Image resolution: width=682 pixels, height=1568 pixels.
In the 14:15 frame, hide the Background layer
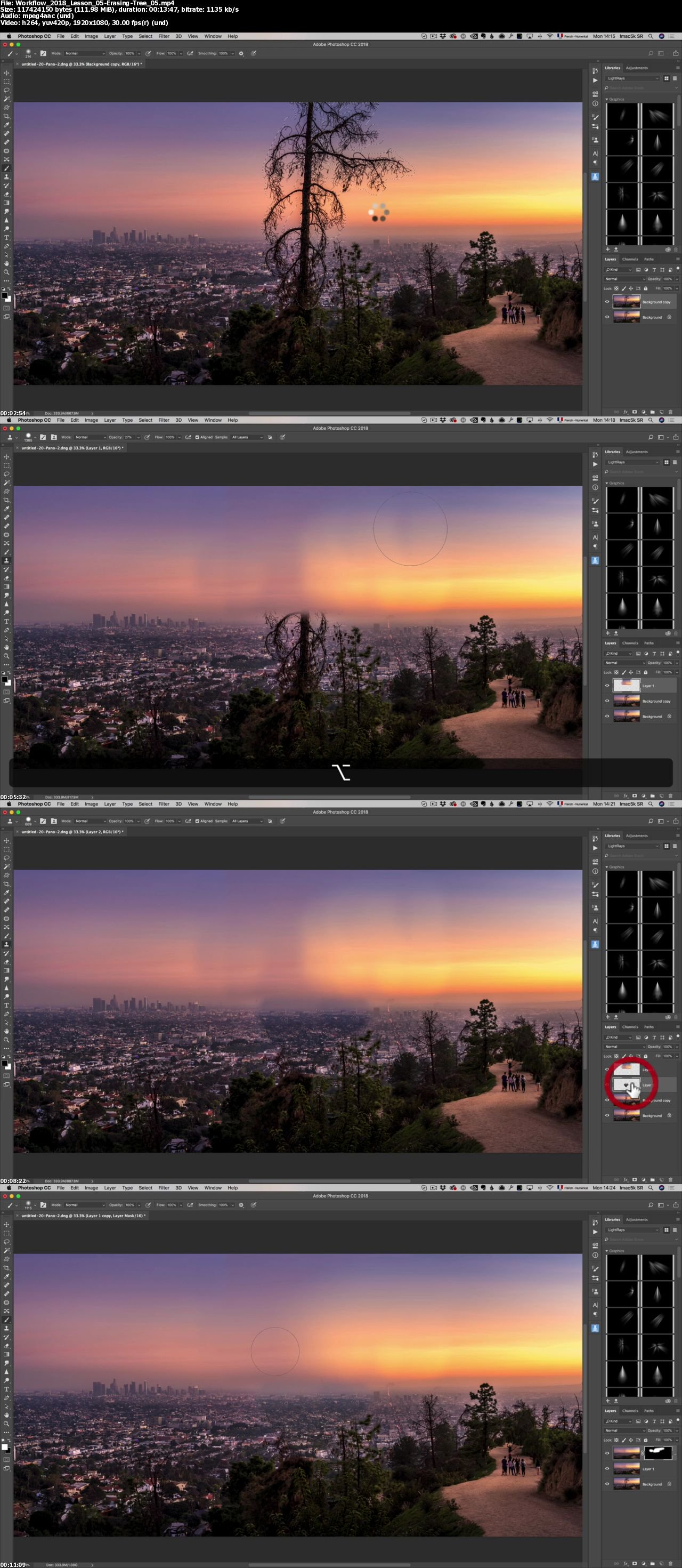tap(606, 317)
